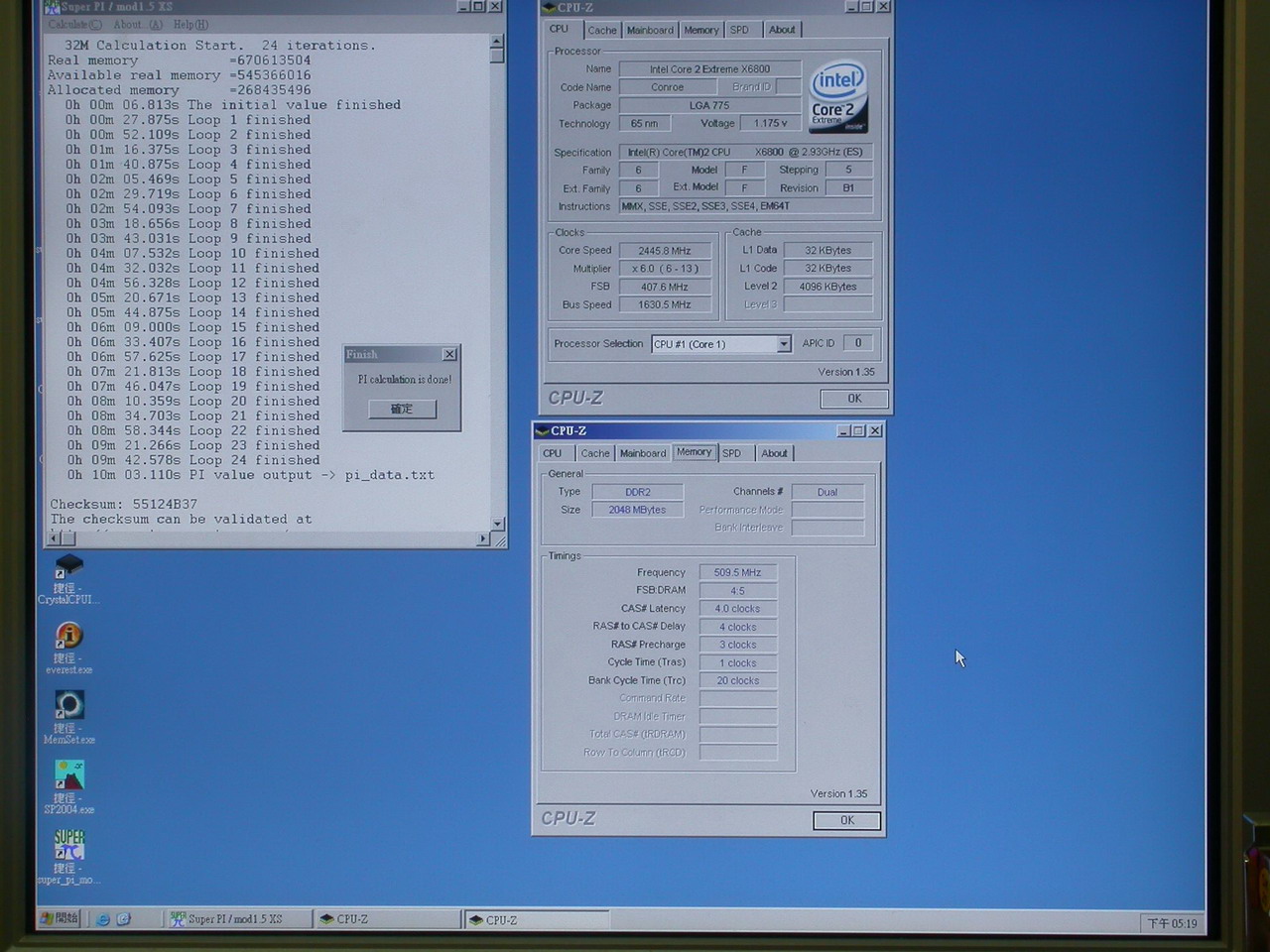Open the everest.exe desktop shortcut
This screenshot has width=1270, height=952.
[68, 649]
